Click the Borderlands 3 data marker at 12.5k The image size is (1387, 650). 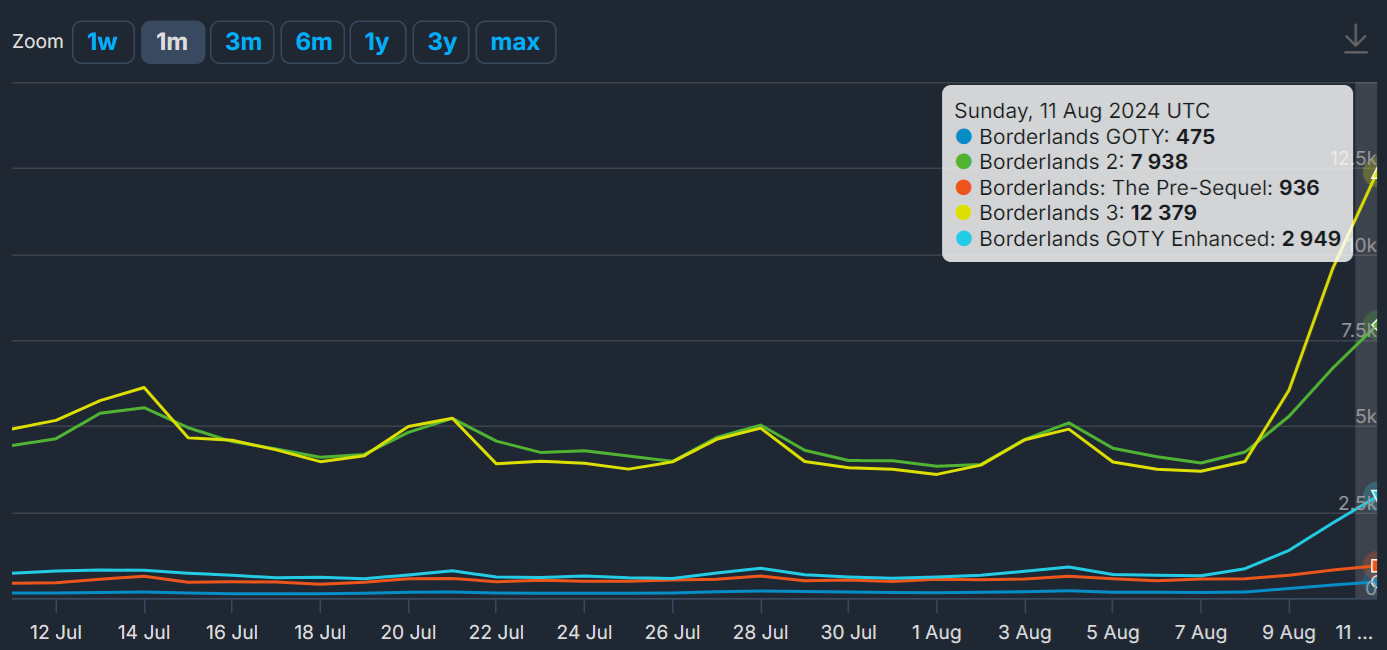click(x=1377, y=173)
